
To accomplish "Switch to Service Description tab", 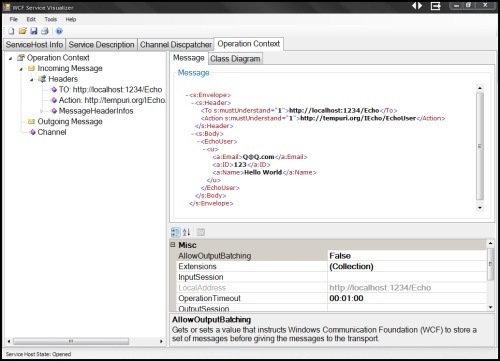I will coord(101,45).
